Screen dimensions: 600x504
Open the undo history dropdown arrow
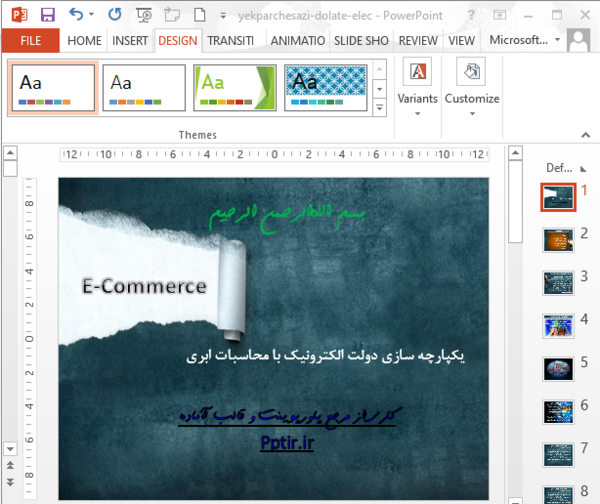91,15
